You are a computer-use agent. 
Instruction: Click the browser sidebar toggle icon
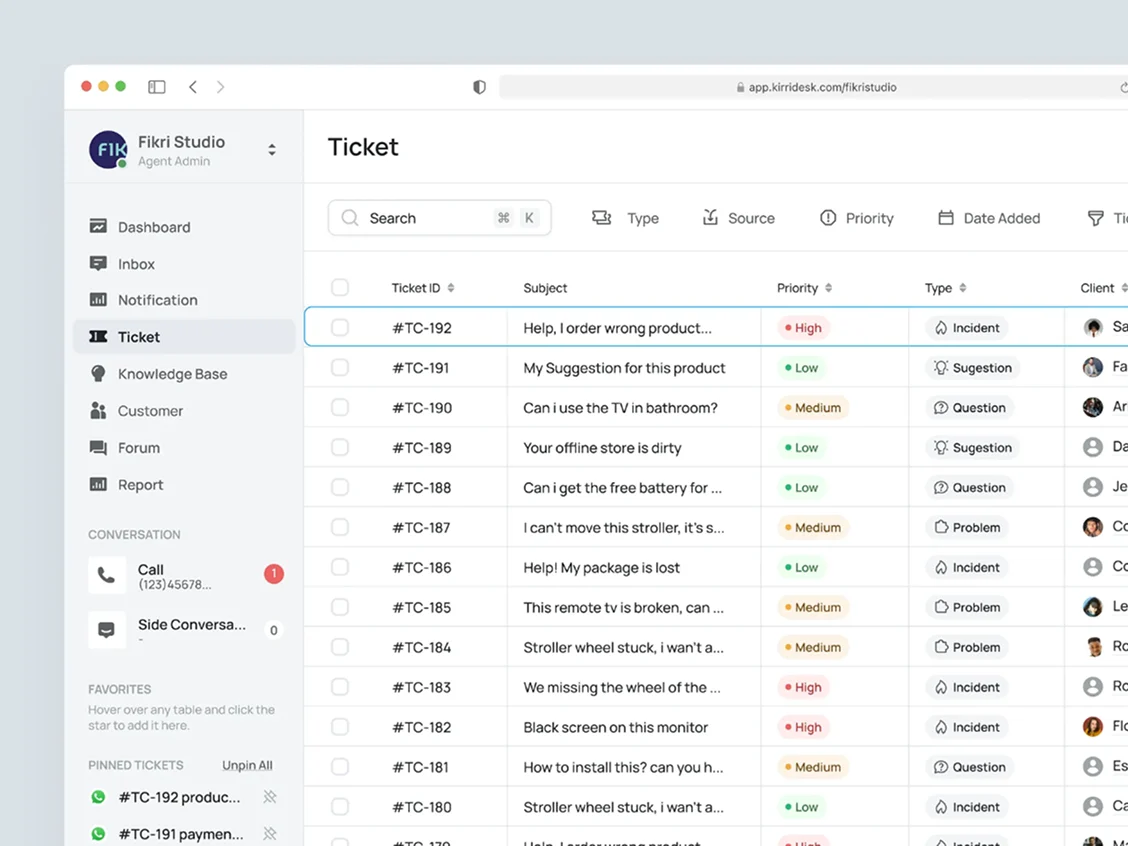[157, 87]
